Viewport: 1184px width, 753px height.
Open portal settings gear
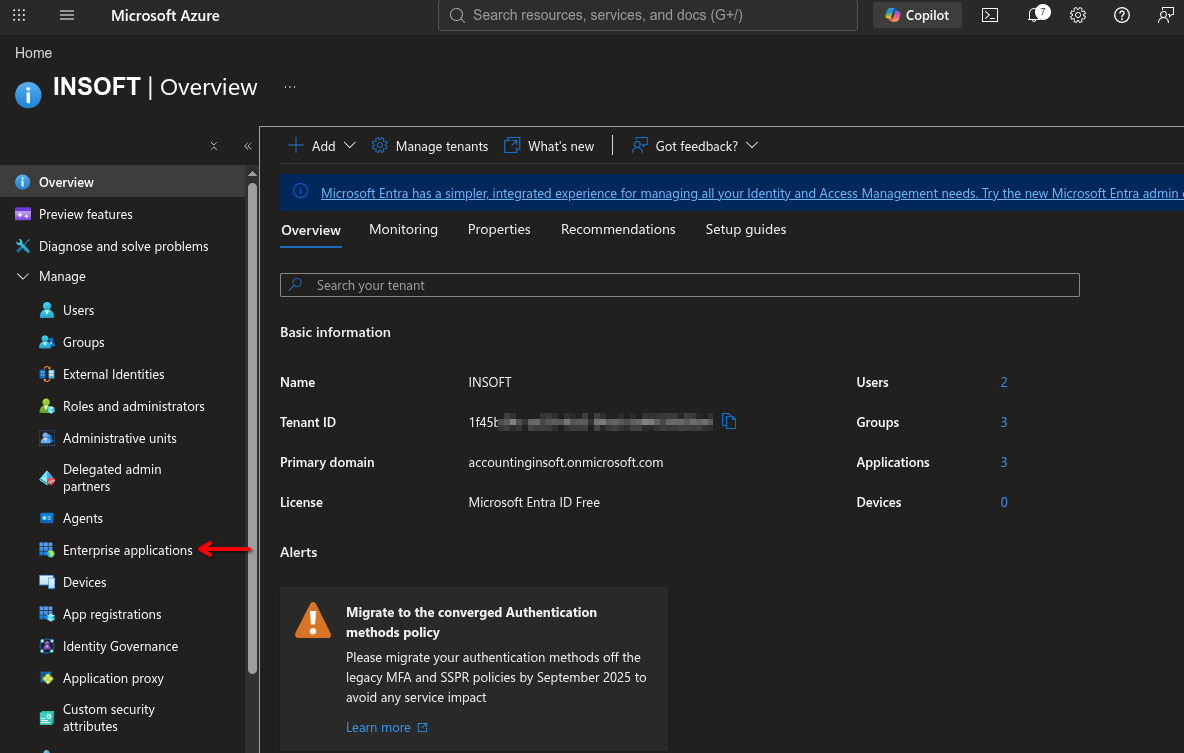click(1078, 15)
